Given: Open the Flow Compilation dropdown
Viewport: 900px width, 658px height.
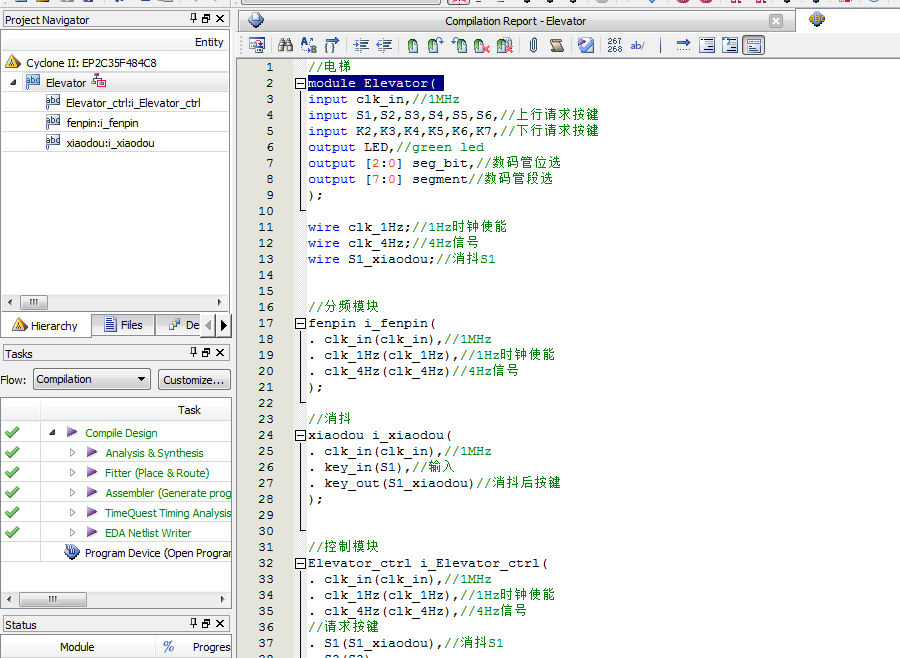Looking at the screenshot, I should coord(141,380).
